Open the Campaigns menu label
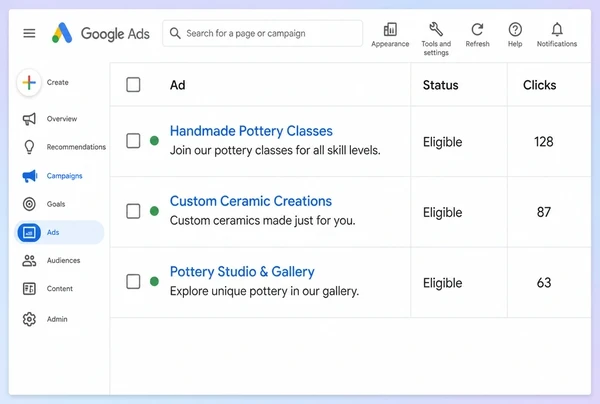Viewport: 600px width, 404px height. click(64, 176)
